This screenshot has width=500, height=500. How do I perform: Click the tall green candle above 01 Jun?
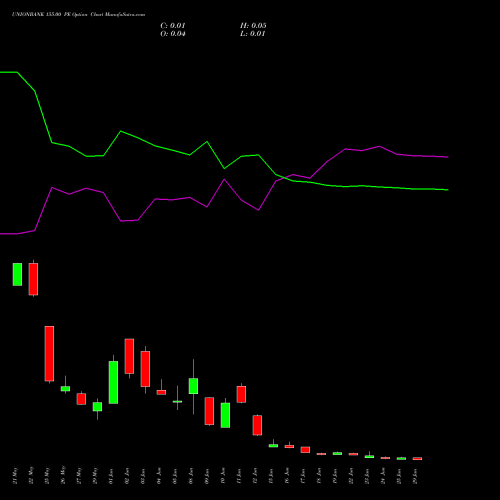tap(113, 382)
